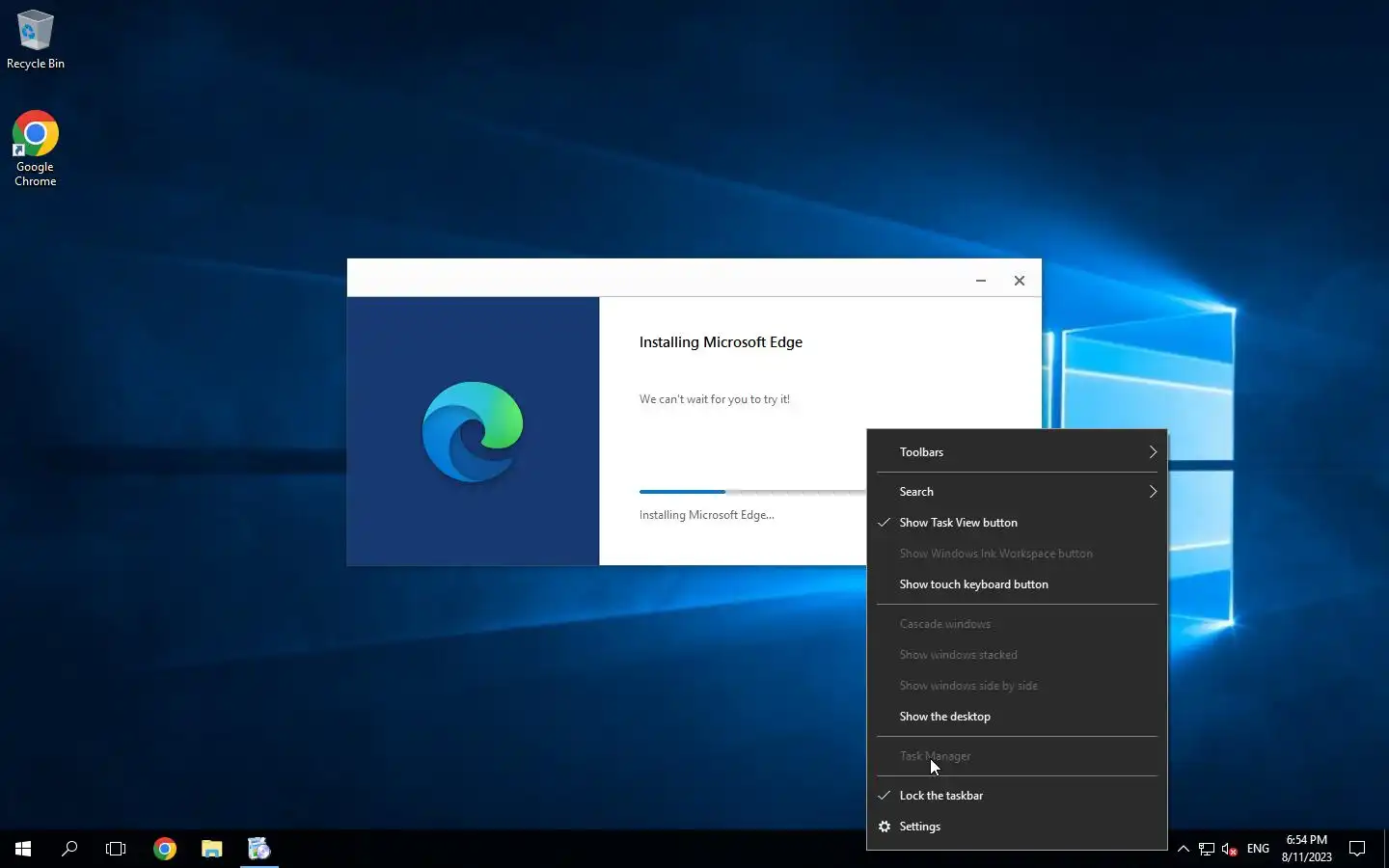Choose Show the desktop
This screenshot has width=1389, height=868.
point(1017,717)
